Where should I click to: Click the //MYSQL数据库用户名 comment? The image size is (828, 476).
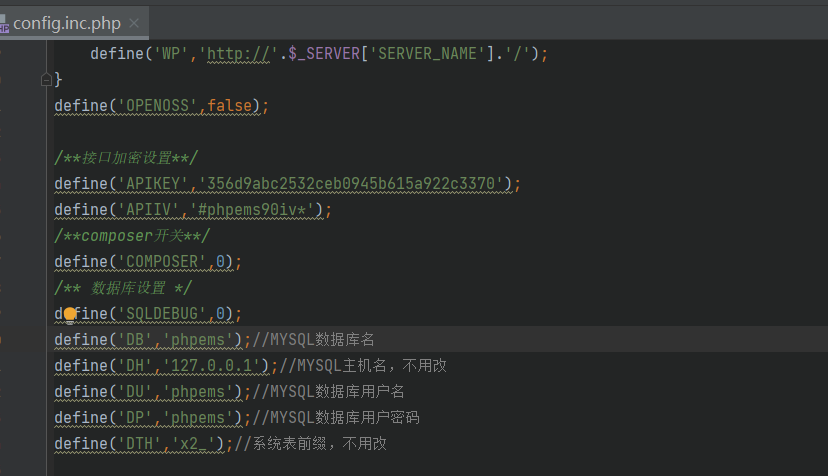click(x=328, y=391)
